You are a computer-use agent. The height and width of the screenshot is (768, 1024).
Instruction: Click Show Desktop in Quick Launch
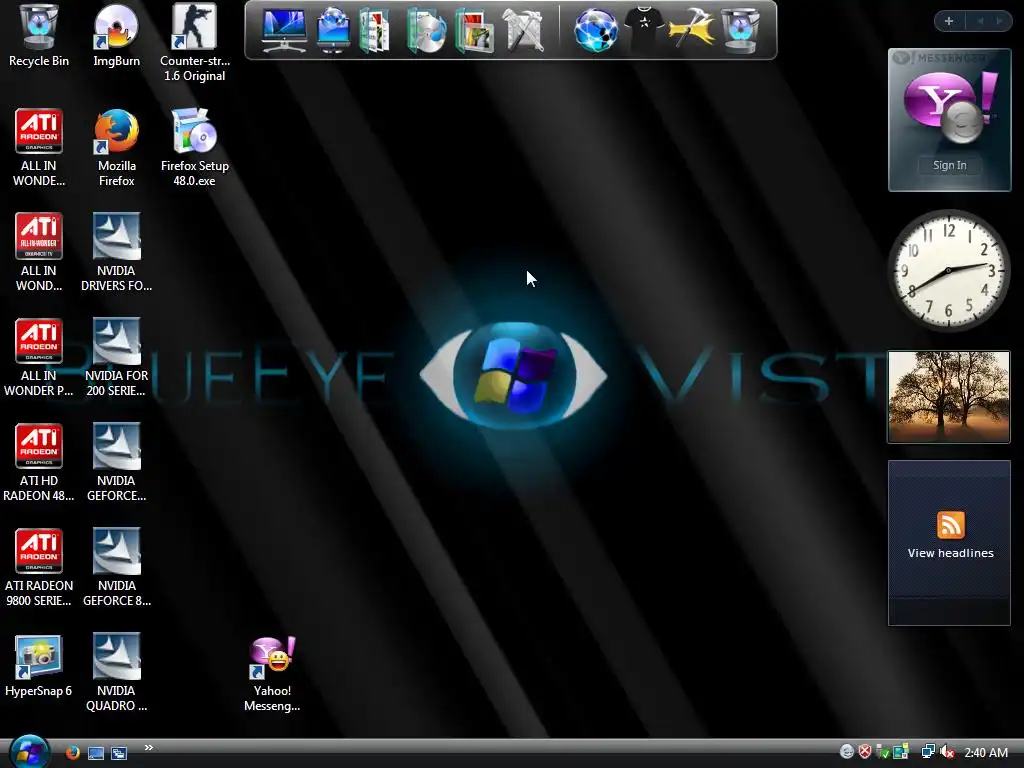pyautogui.click(x=96, y=753)
